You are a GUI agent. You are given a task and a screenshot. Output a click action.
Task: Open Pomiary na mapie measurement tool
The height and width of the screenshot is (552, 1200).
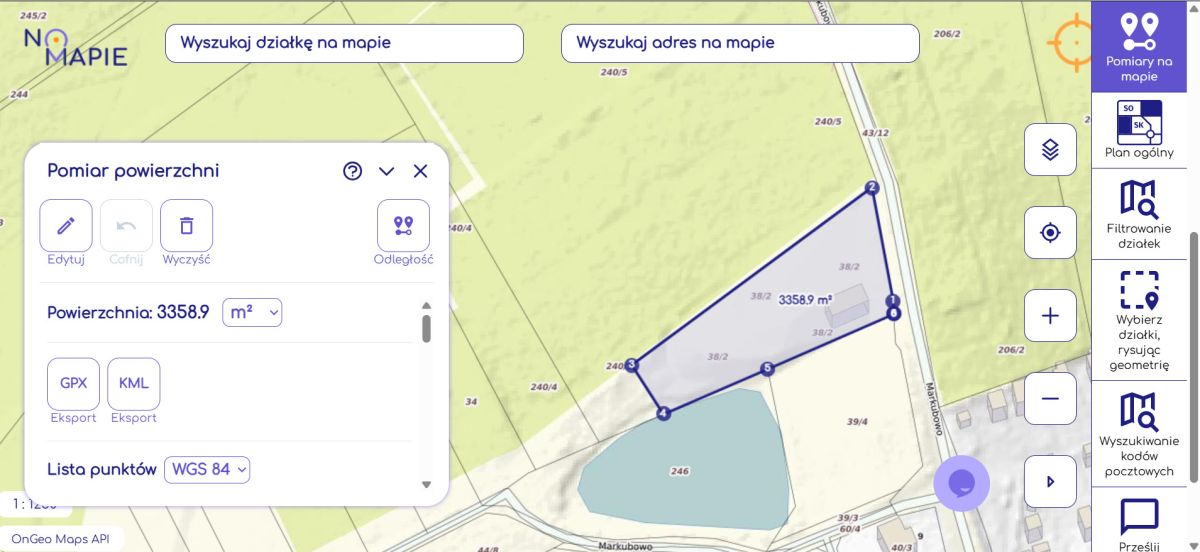[x=1138, y=46]
